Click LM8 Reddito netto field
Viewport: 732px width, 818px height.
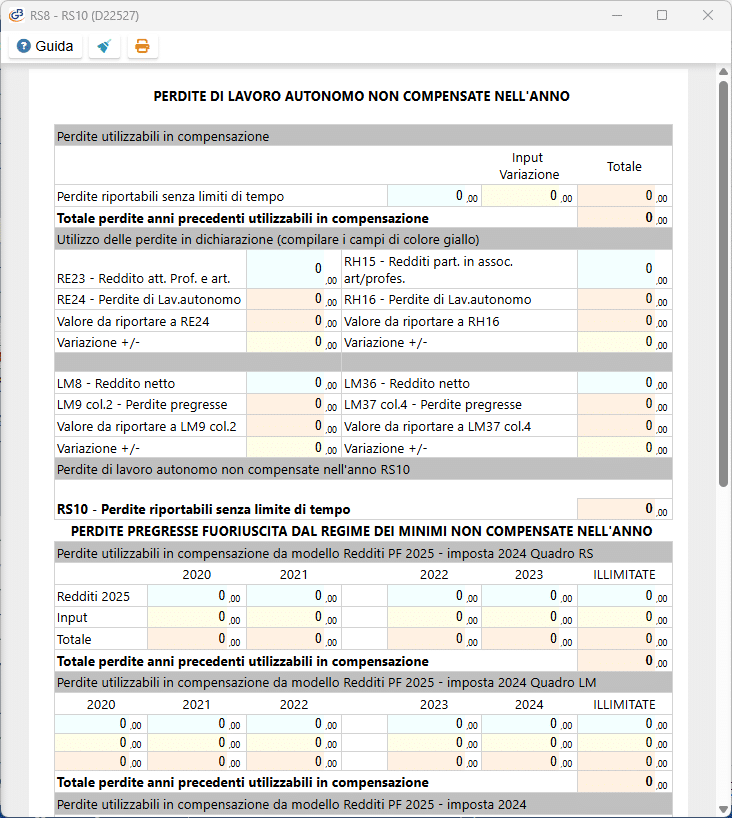[294, 383]
